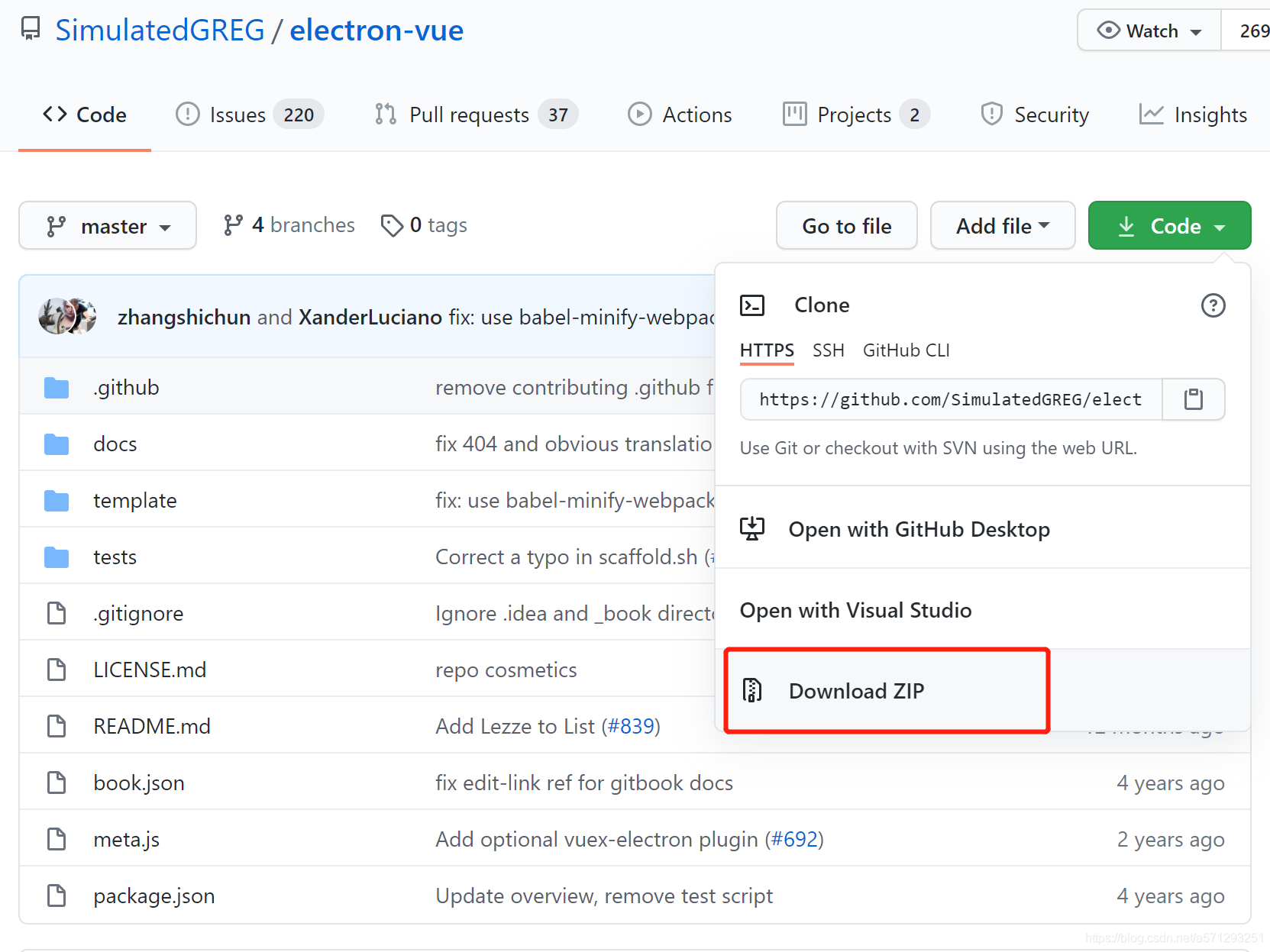Screen dimensions: 1270x952
Task: Open the Issues tab
Action: point(250,115)
